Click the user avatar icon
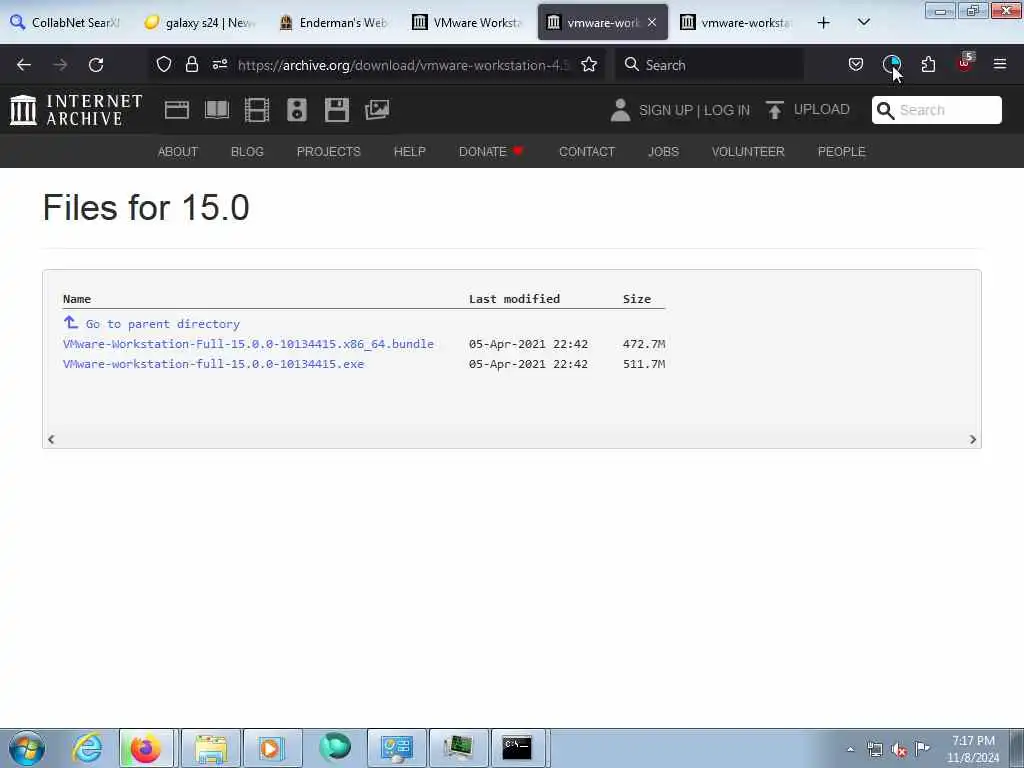This screenshot has width=1024, height=768. [x=620, y=110]
